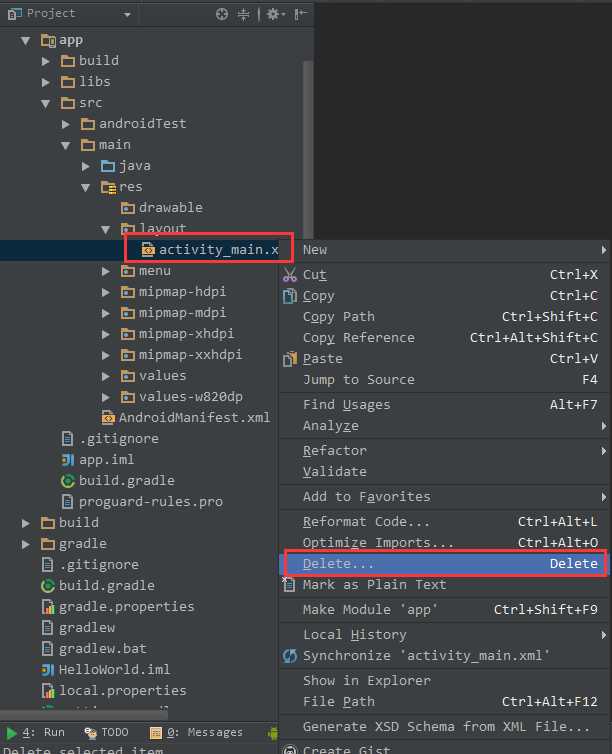Click the hide Project panel icon
This screenshot has height=754, width=612.
tap(297, 14)
